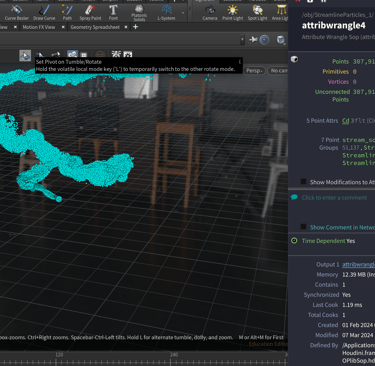Switch to the Motion FX View tab
Screen dimensions: 375x366
pyautogui.click(x=39, y=27)
